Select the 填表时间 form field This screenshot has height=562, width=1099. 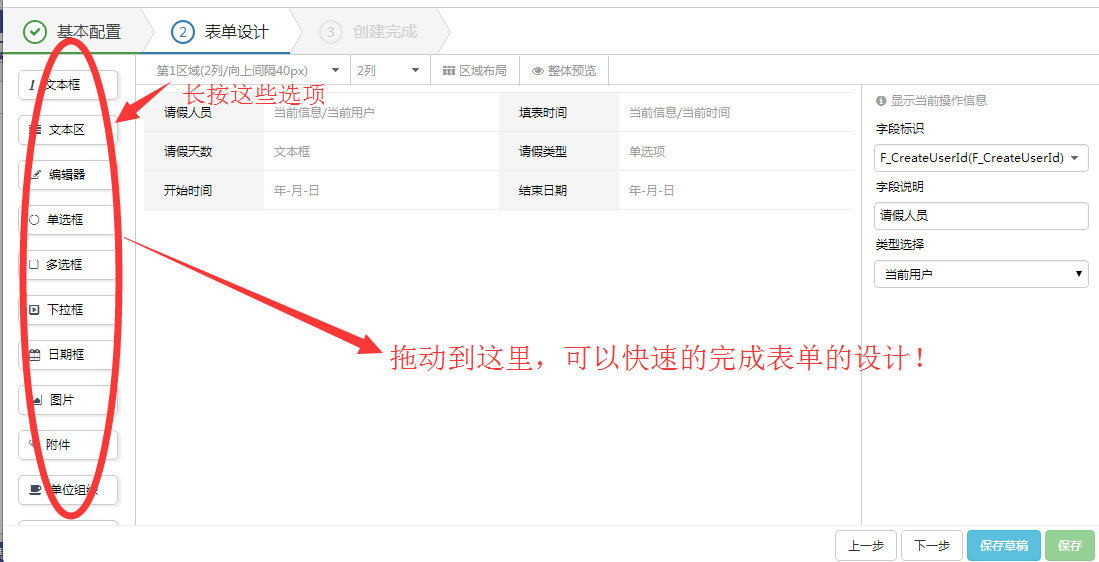[676, 112]
